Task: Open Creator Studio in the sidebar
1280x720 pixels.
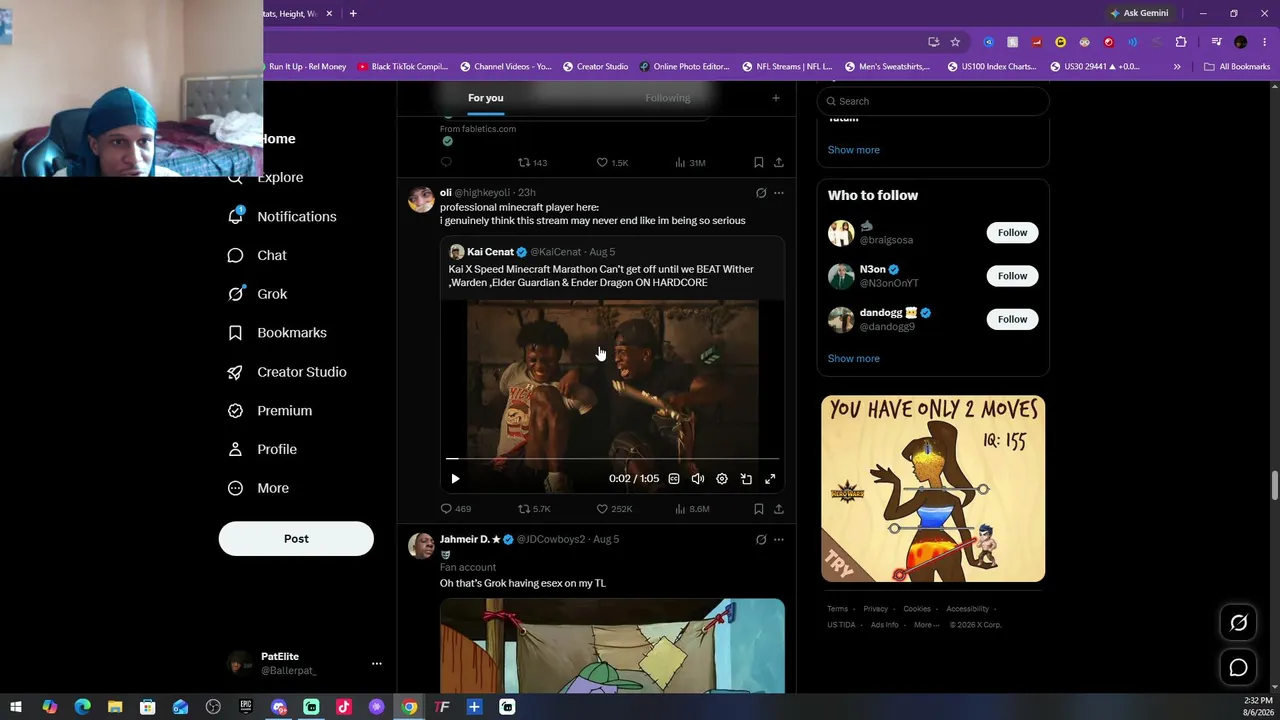Action: pyautogui.click(x=288, y=372)
